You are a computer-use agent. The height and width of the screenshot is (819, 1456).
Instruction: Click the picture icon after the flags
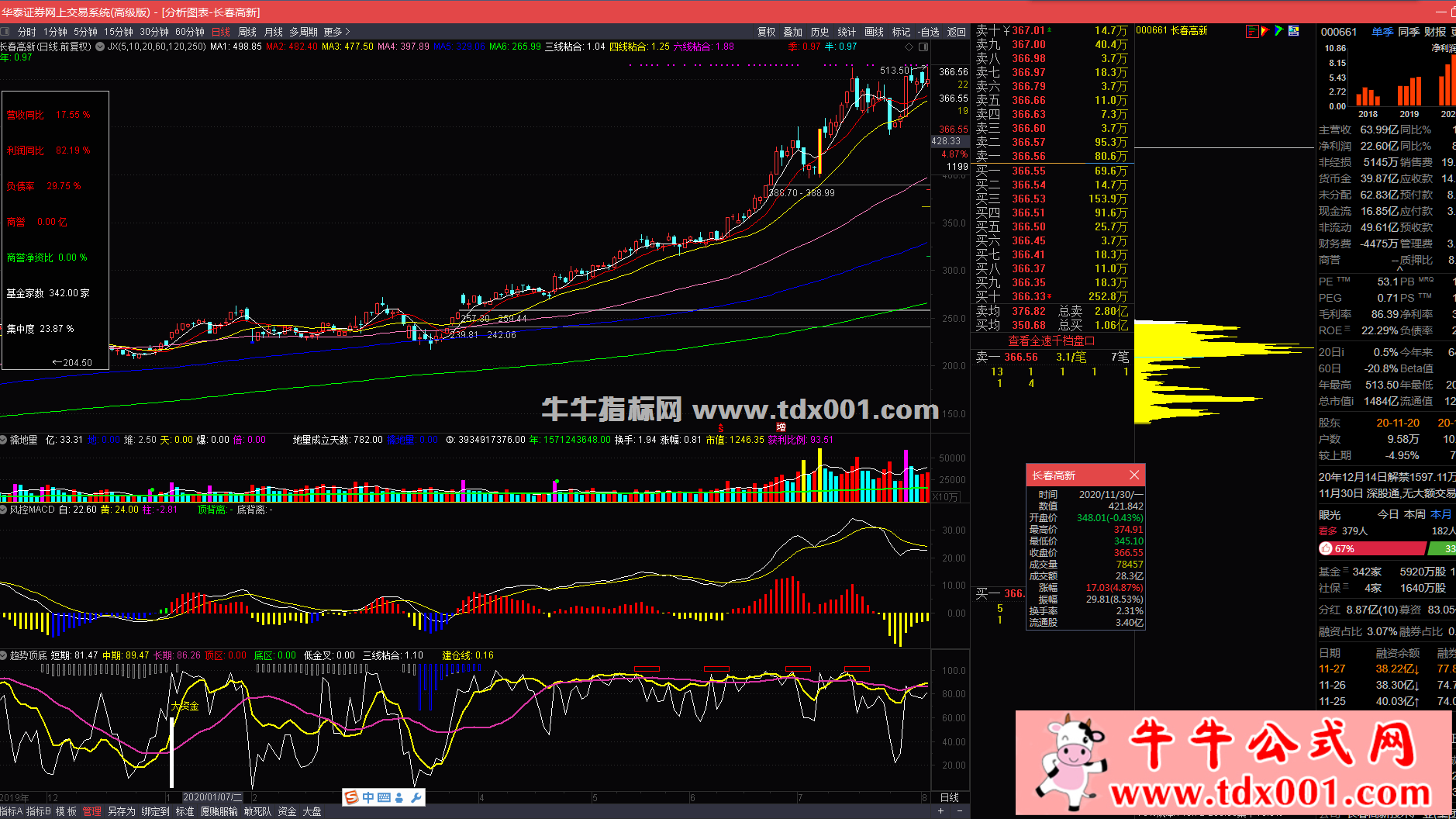coord(1293,31)
